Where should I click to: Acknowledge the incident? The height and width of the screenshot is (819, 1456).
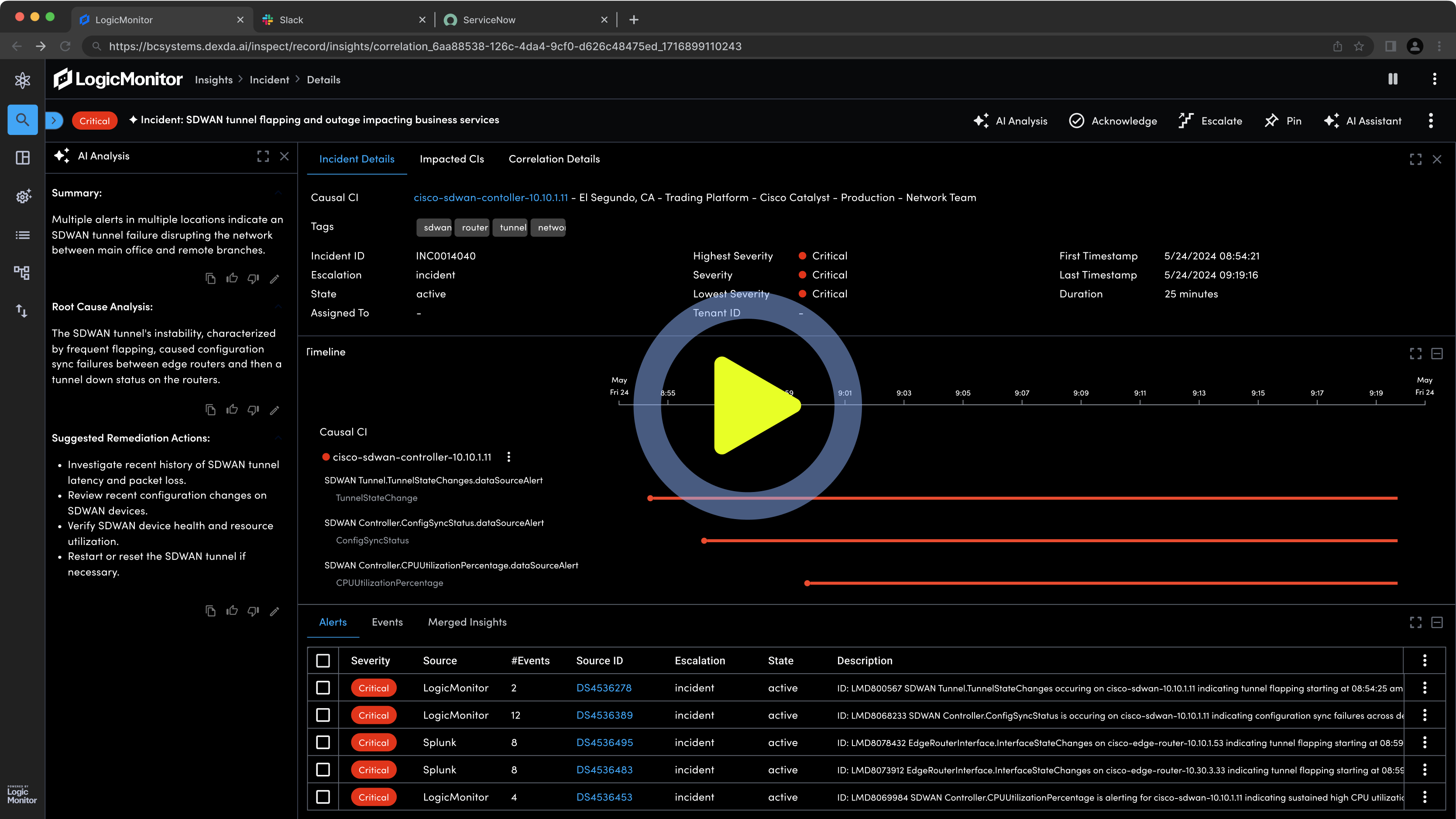coord(1113,120)
